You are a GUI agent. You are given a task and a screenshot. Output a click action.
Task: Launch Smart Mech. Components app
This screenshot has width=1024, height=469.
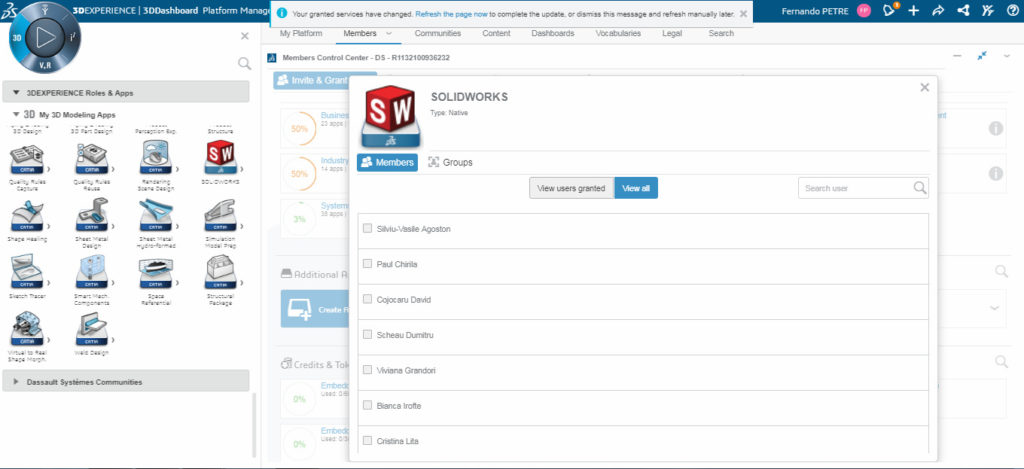coord(91,272)
